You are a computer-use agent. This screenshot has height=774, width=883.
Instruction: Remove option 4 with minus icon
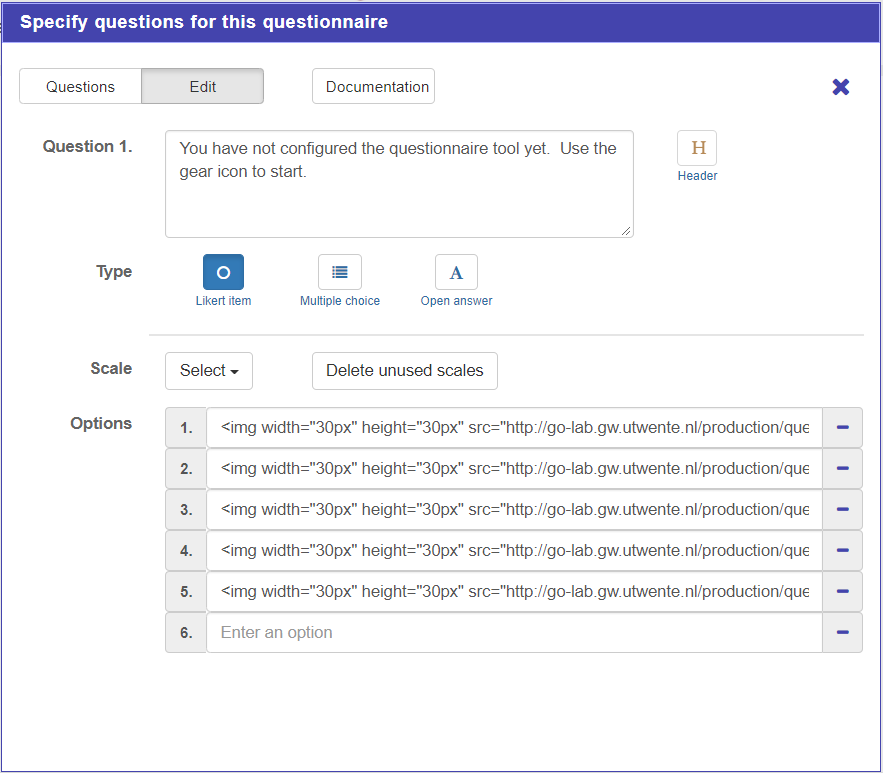point(842,551)
